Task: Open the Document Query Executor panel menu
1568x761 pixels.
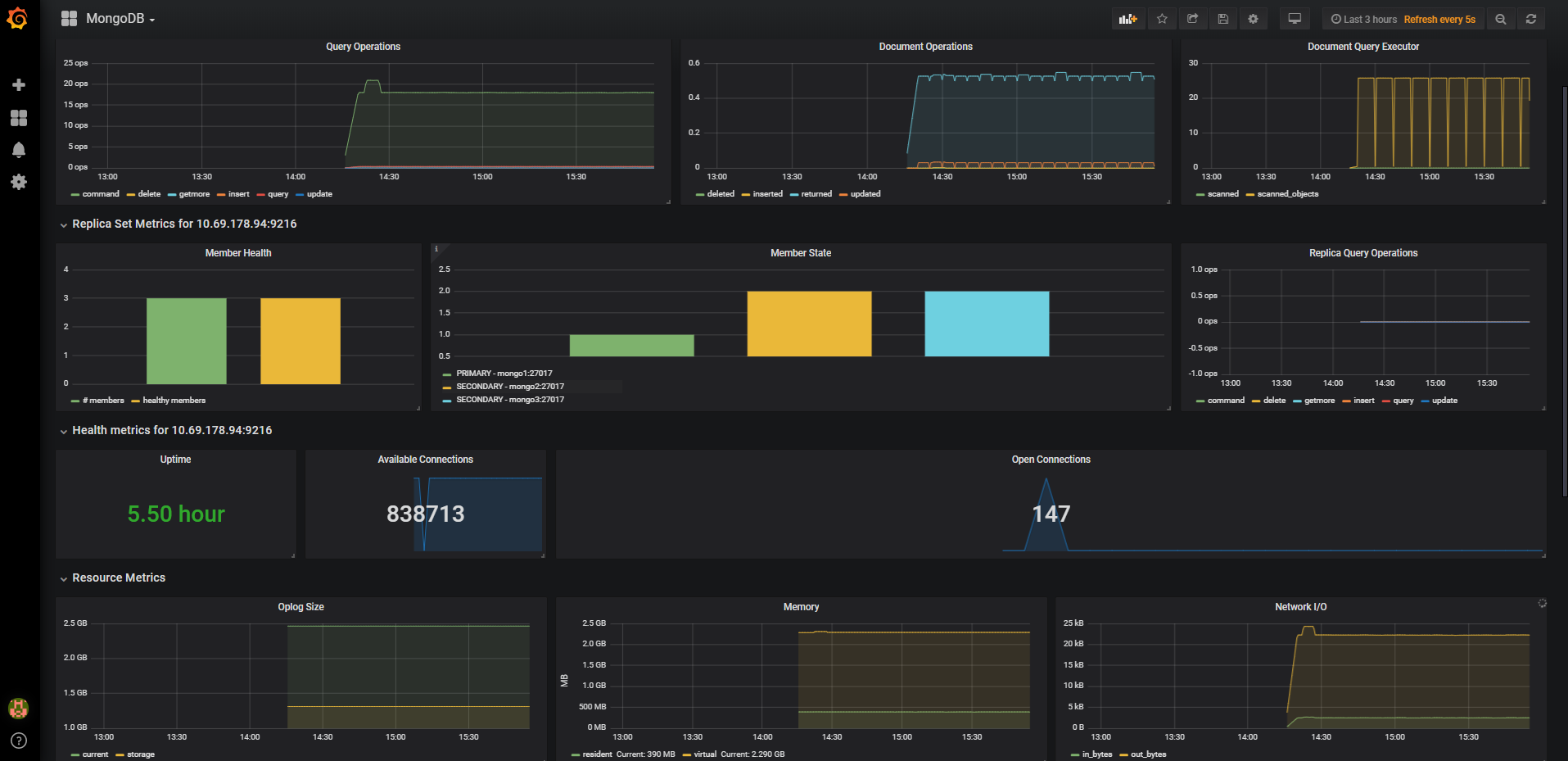Action: tap(1363, 47)
